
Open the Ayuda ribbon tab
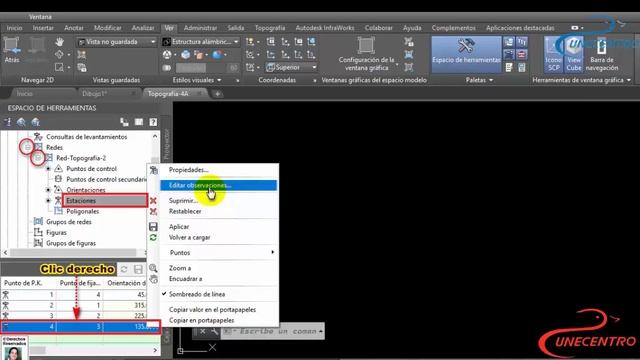point(412,28)
